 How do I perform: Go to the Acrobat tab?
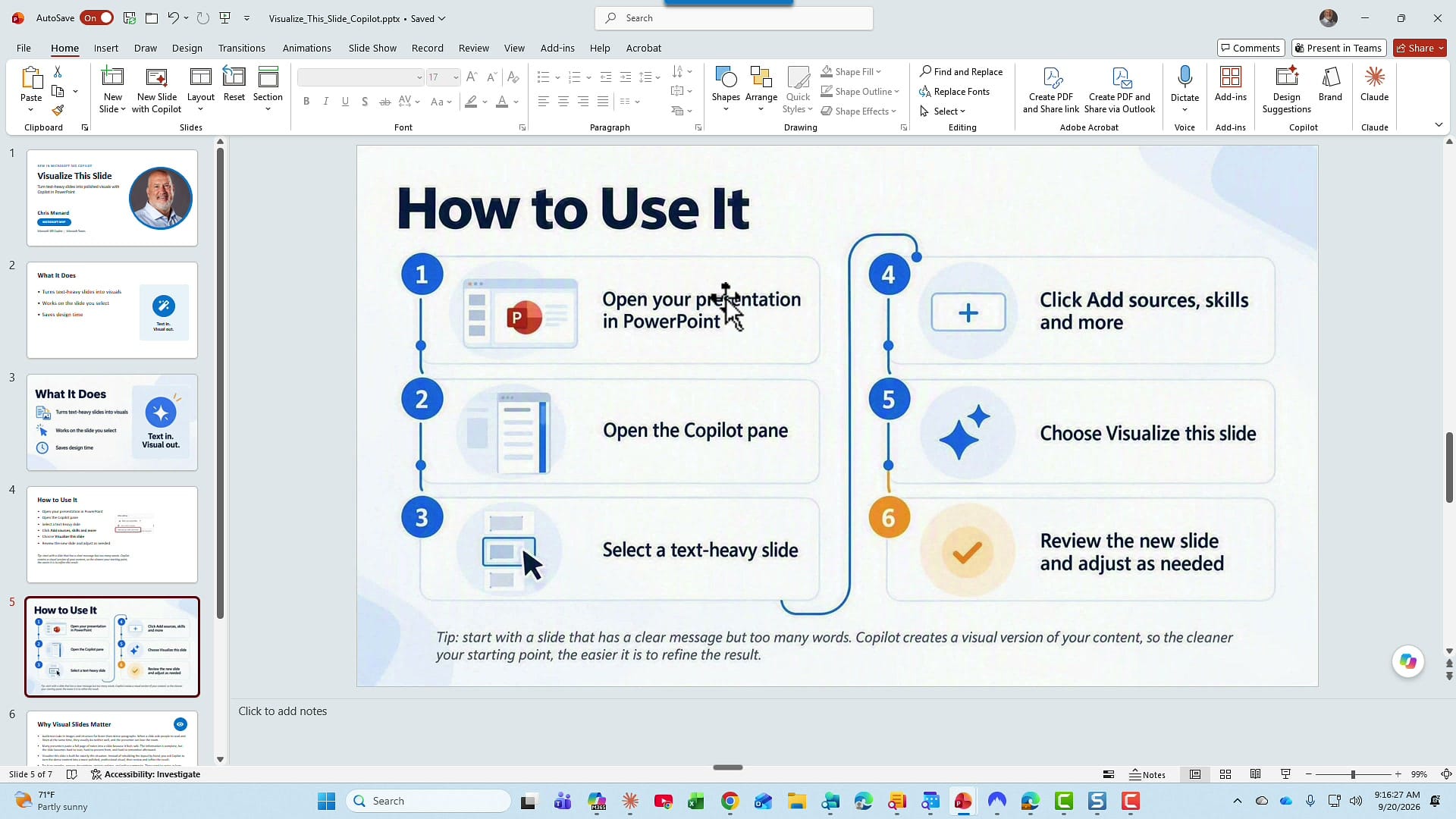click(x=644, y=48)
